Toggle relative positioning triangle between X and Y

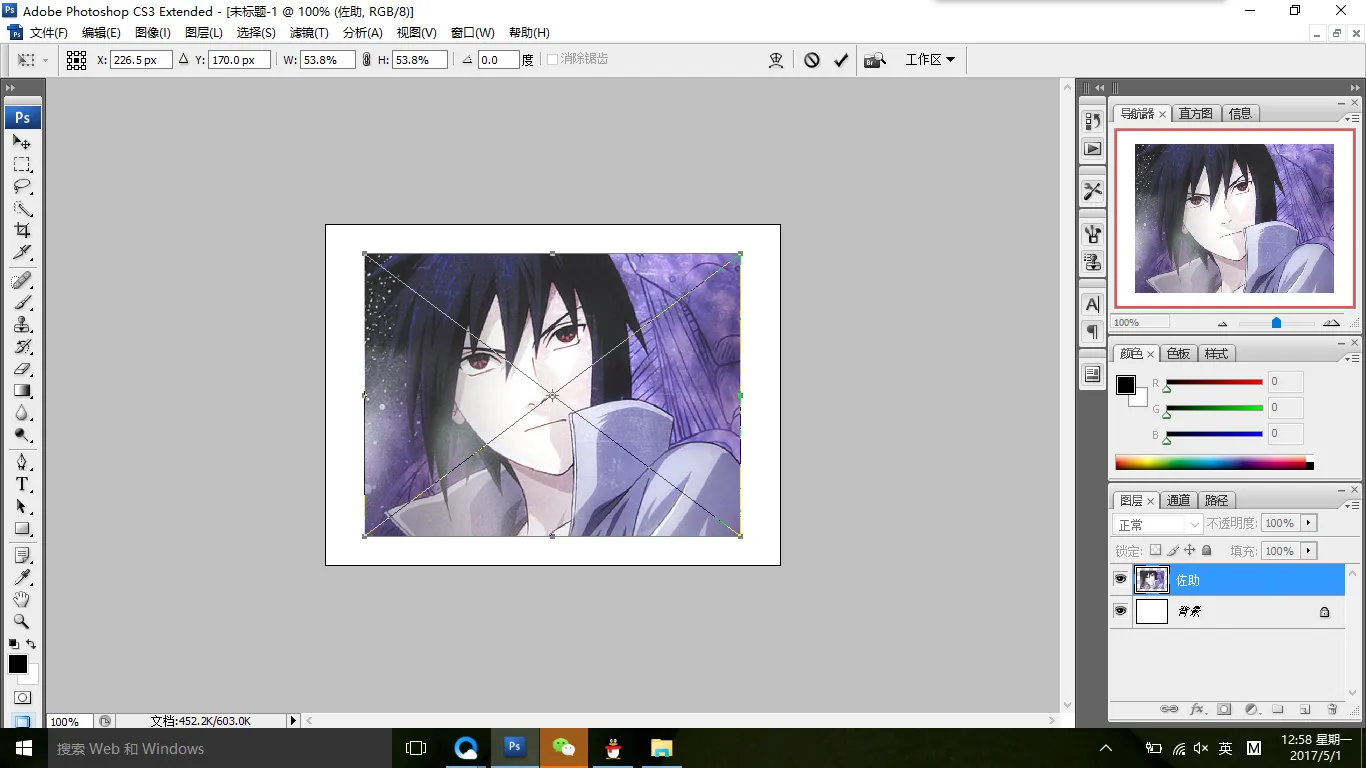pos(184,60)
